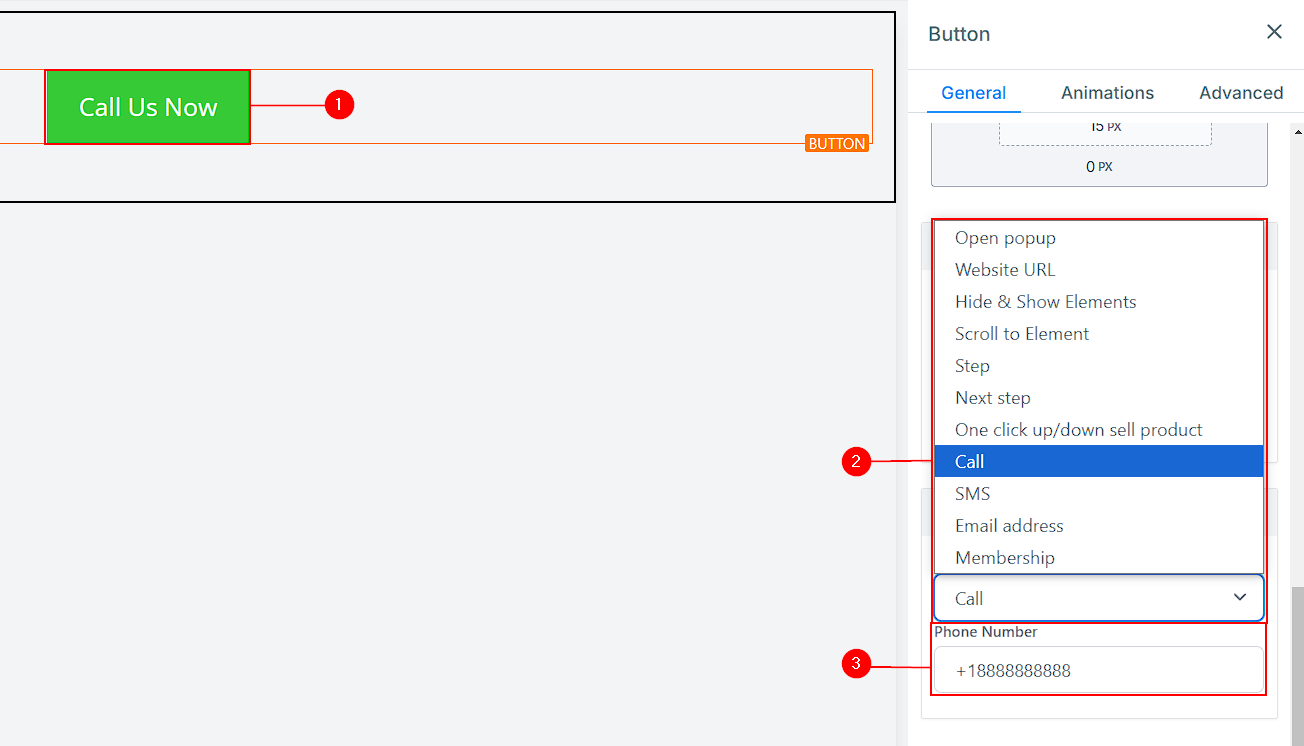Select 'Open popup' from the action list
The height and width of the screenshot is (746, 1304).
pos(1005,238)
